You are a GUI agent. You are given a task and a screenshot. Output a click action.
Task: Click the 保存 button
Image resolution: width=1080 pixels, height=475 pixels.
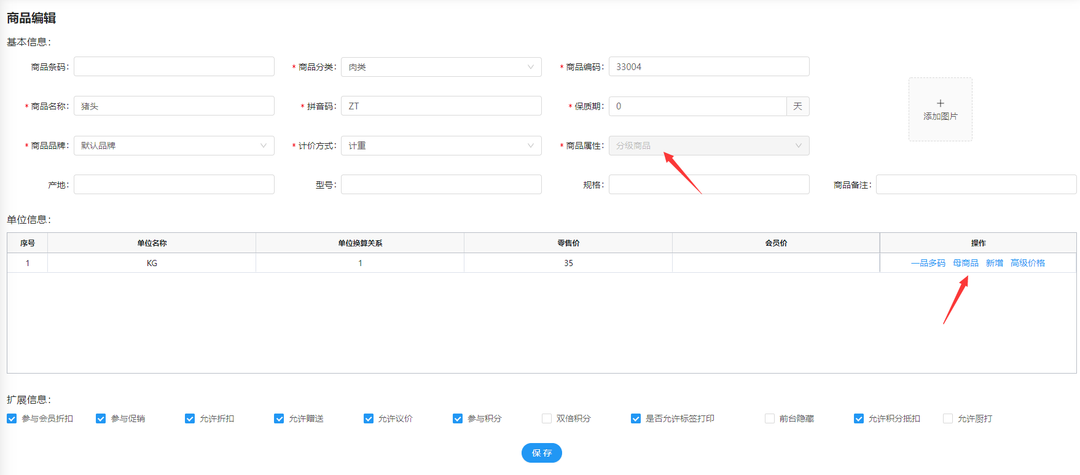(x=541, y=453)
